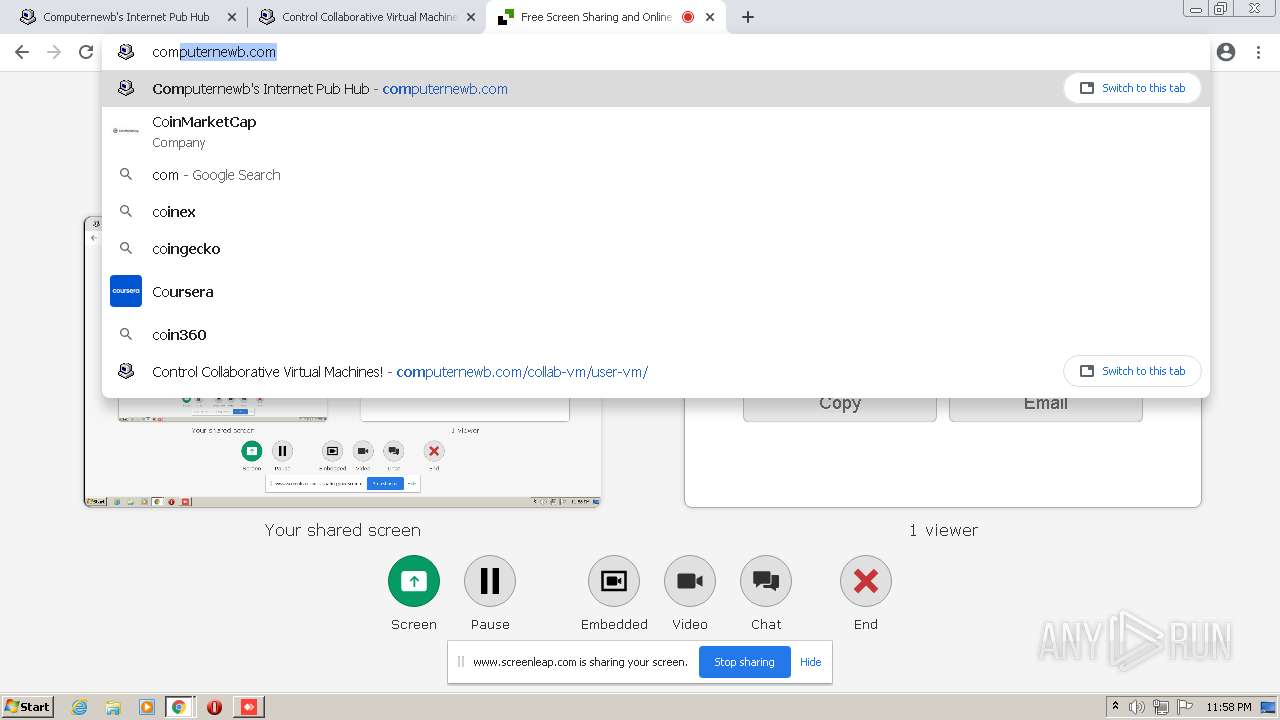1280x720 pixels.
Task: Search Google for 'com'
Action: (x=655, y=175)
